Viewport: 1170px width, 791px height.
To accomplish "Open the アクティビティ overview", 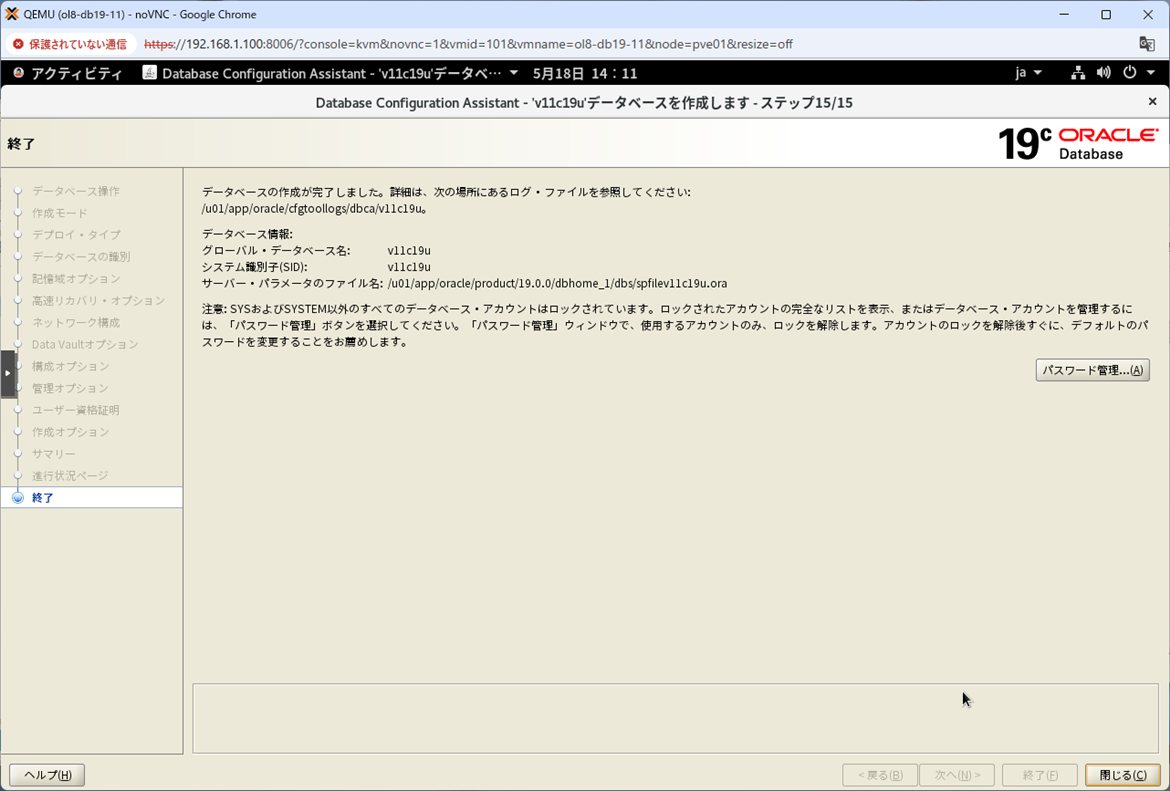I will coord(76,73).
